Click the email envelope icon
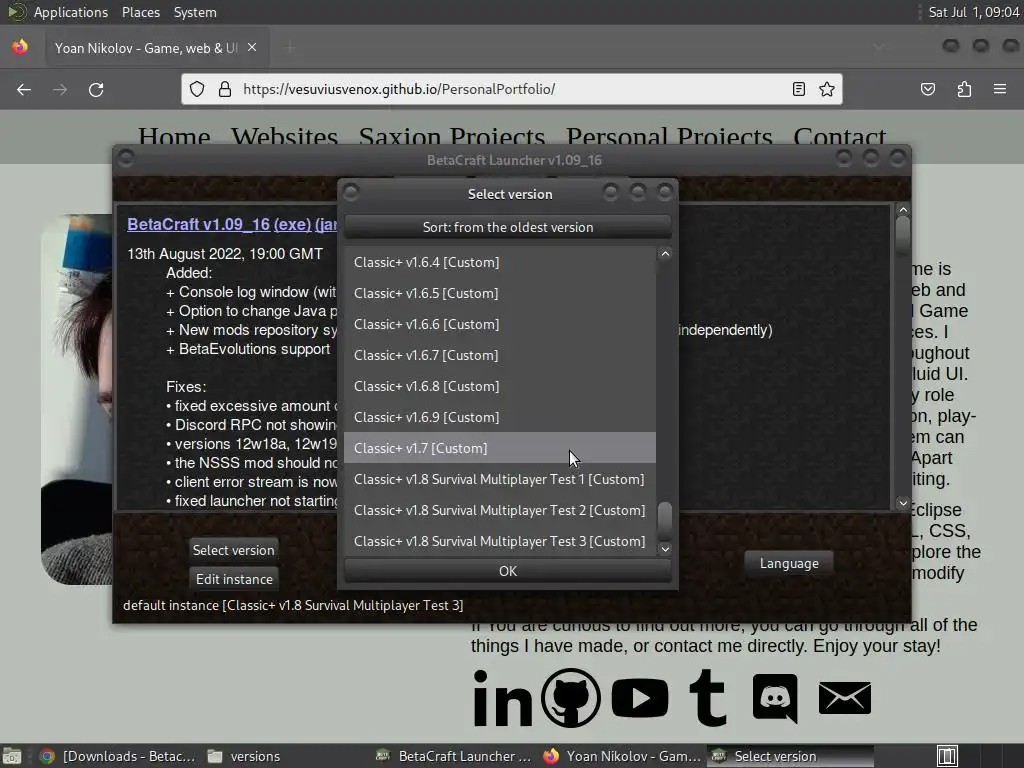The height and width of the screenshot is (768, 1024). (x=844, y=697)
